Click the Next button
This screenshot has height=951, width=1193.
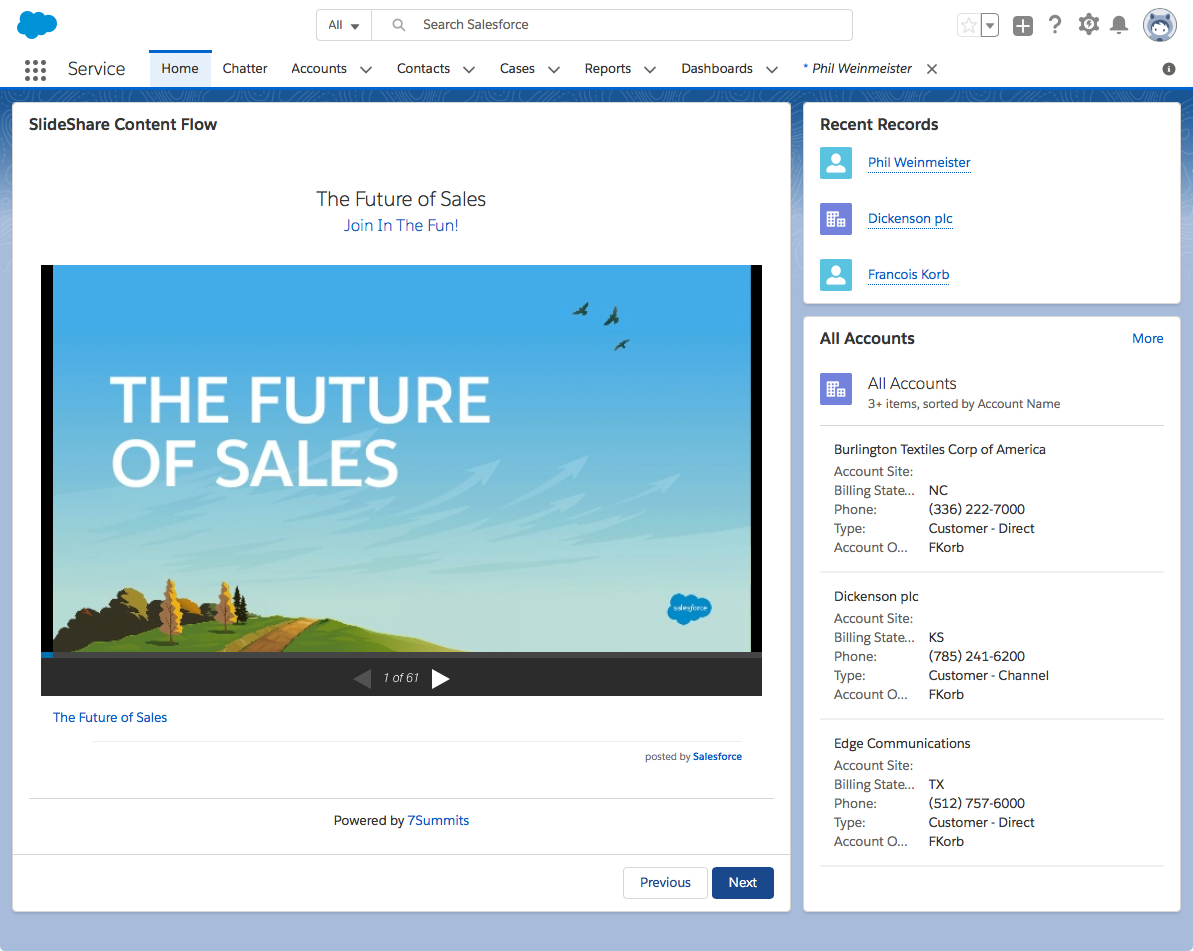pyautogui.click(x=743, y=883)
